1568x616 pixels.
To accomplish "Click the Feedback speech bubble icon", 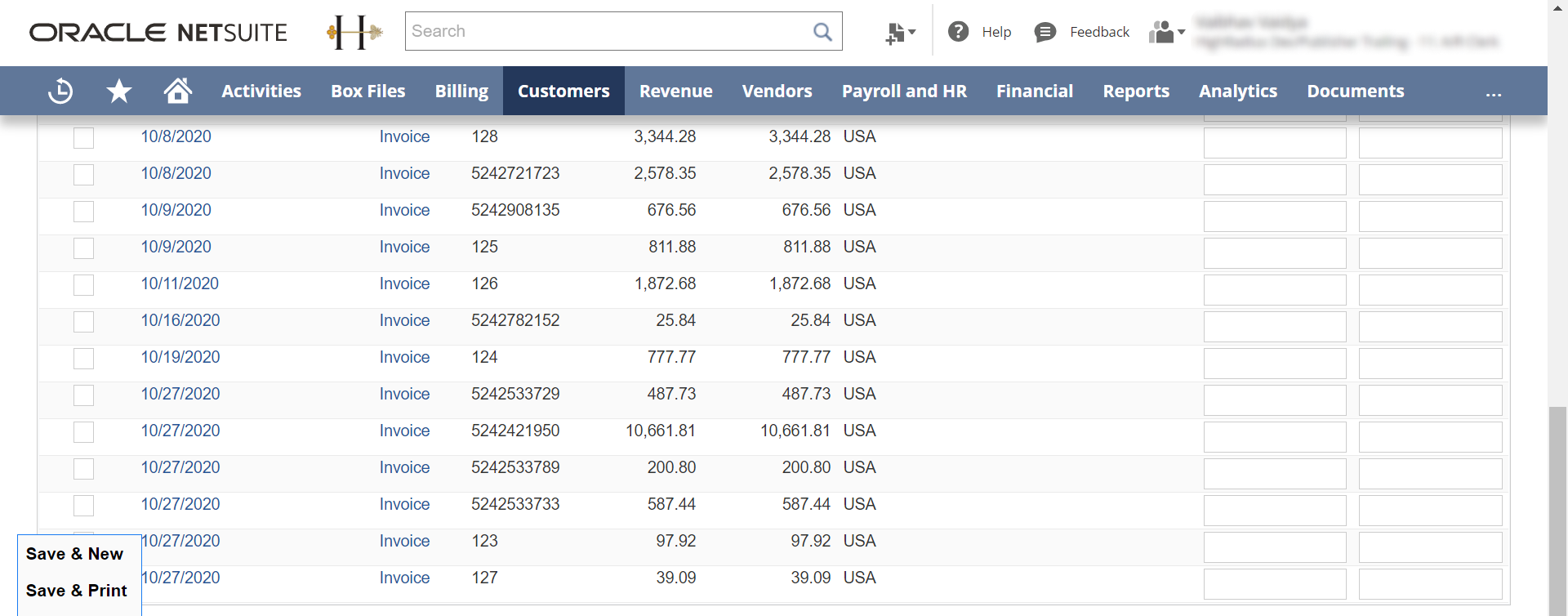I will (1045, 33).
